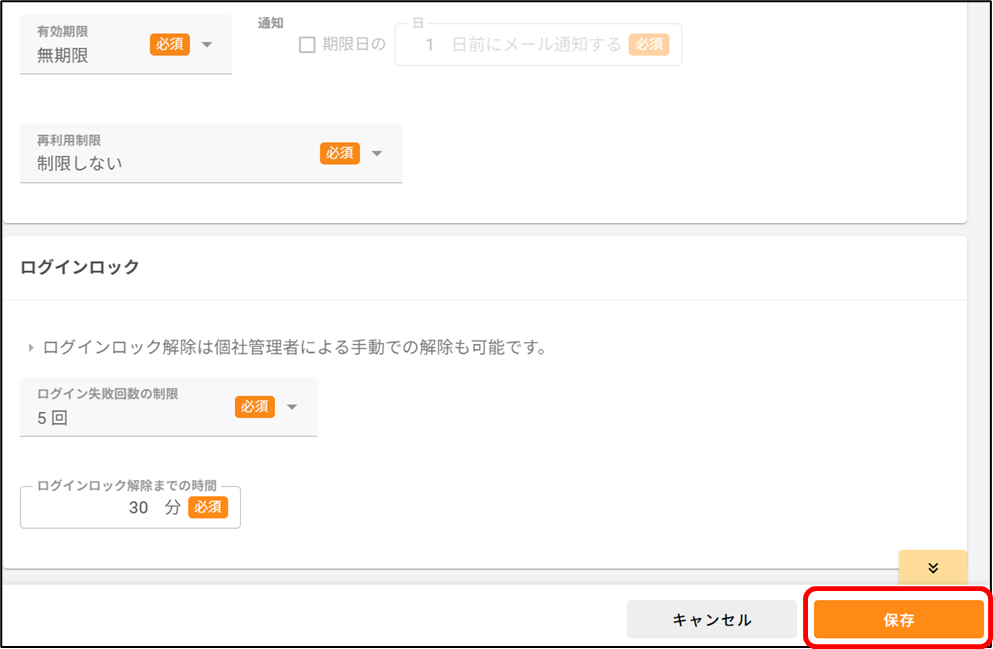Click the 必須 badge beside ログイン失敗回数の制限

[x=255, y=406]
